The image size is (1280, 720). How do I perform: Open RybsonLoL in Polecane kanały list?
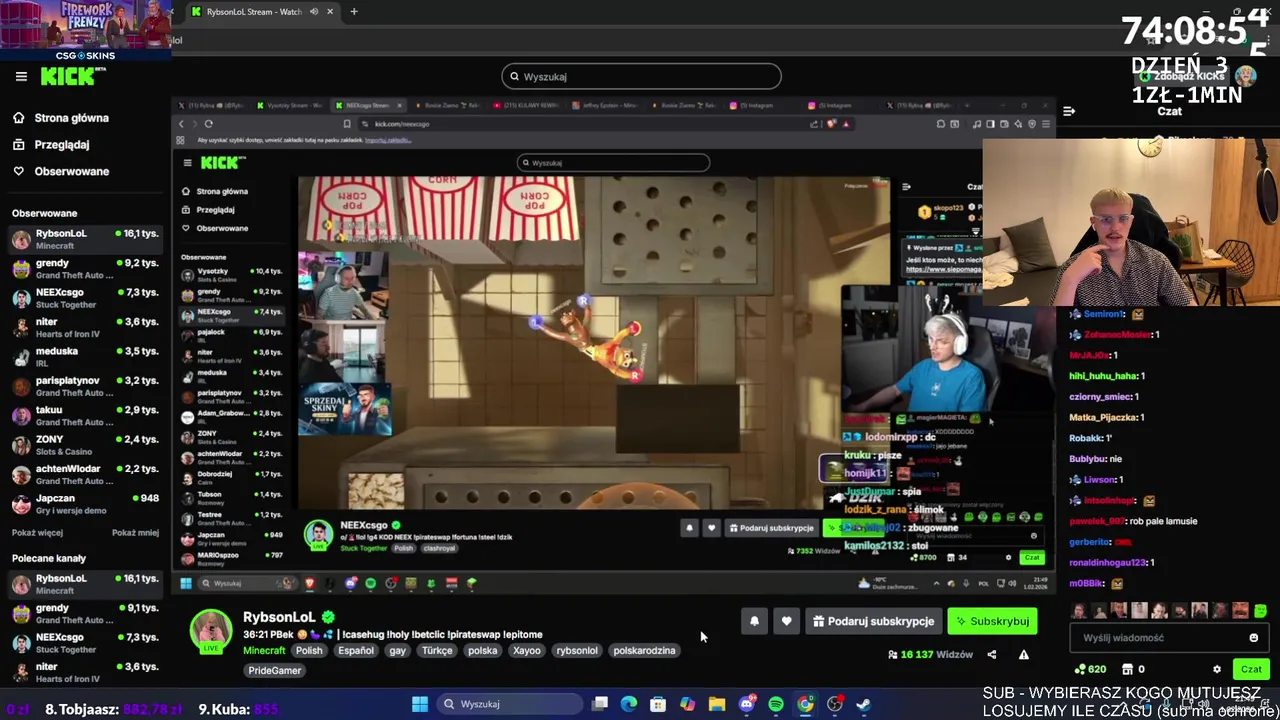tap(85, 584)
